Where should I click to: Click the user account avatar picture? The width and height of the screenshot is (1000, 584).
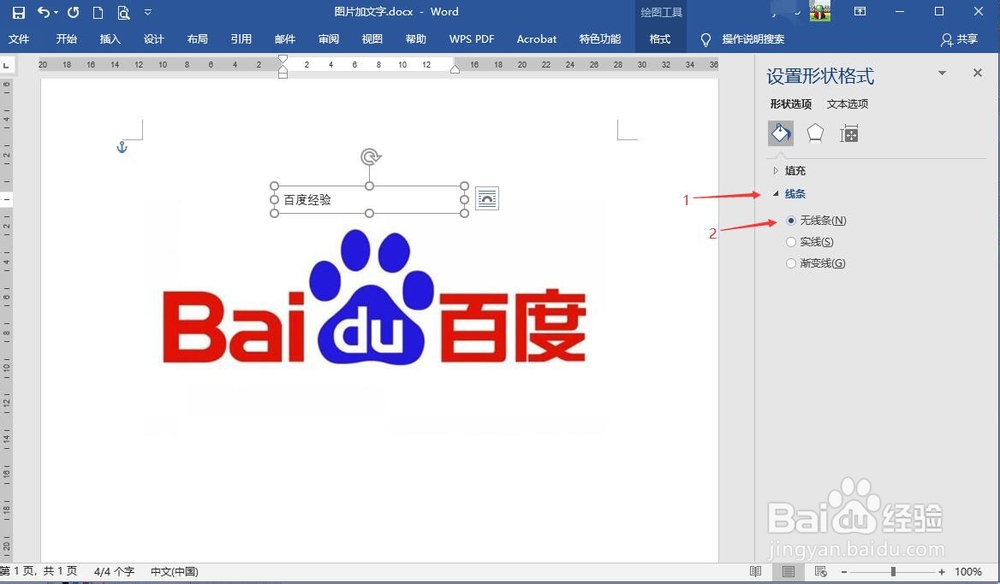(x=820, y=11)
